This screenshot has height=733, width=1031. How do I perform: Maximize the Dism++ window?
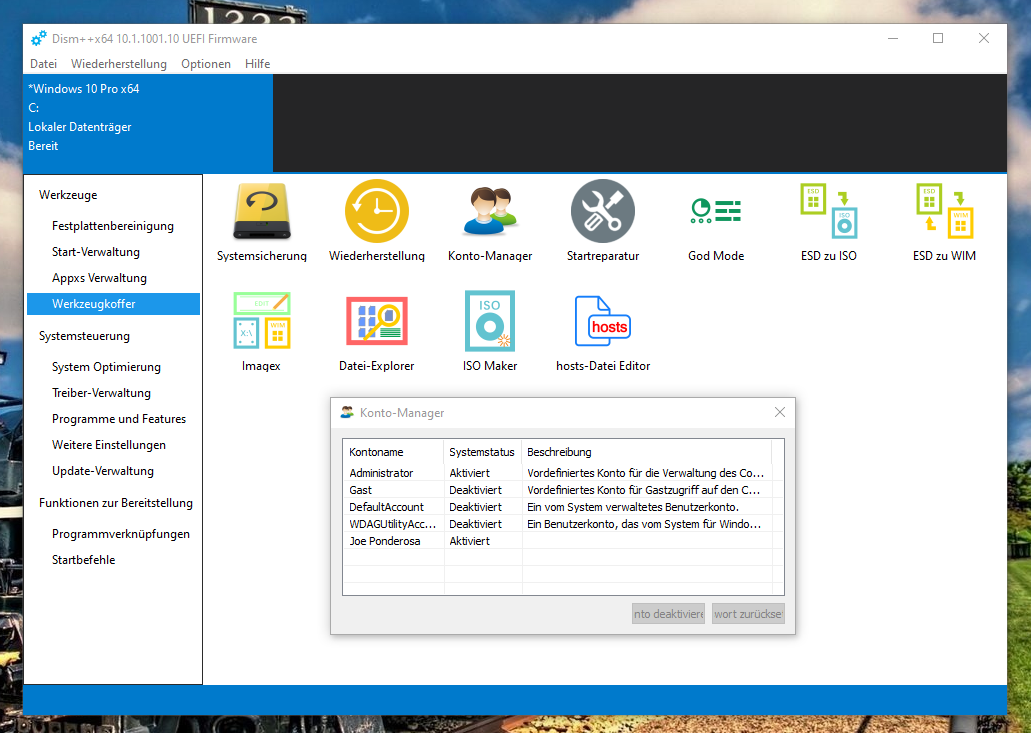coord(938,38)
